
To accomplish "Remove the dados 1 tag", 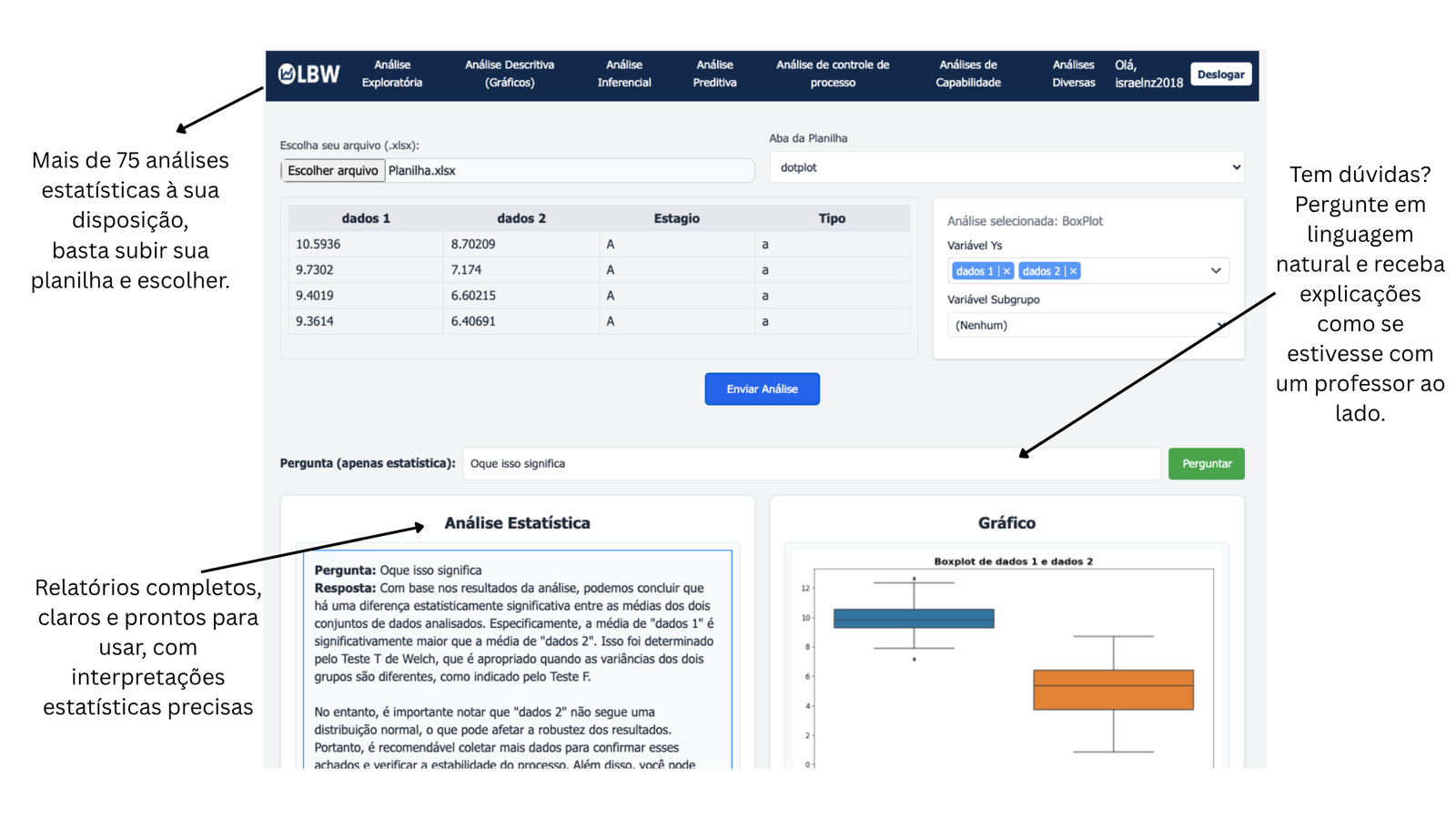I will pyautogui.click(x=1006, y=271).
